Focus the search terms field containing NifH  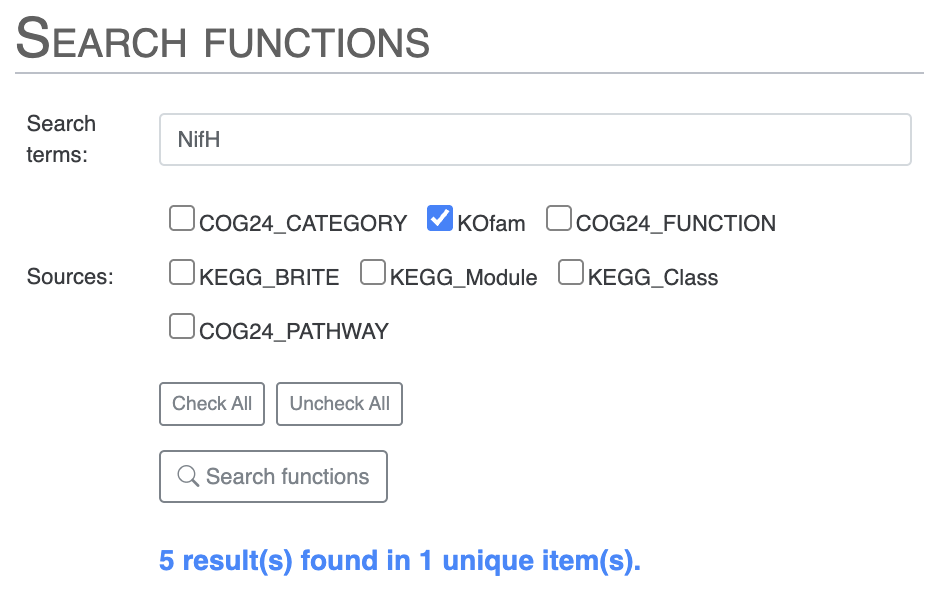coord(535,140)
